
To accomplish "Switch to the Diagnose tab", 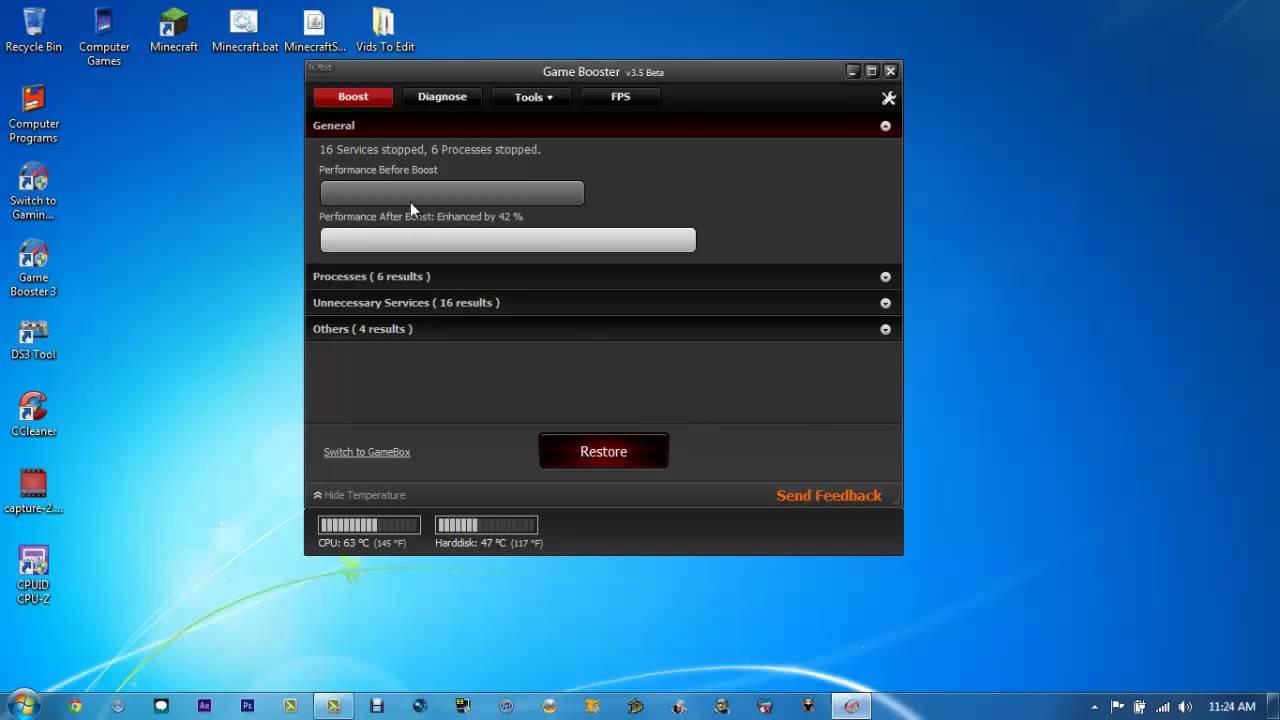I will (x=442, y=97).
